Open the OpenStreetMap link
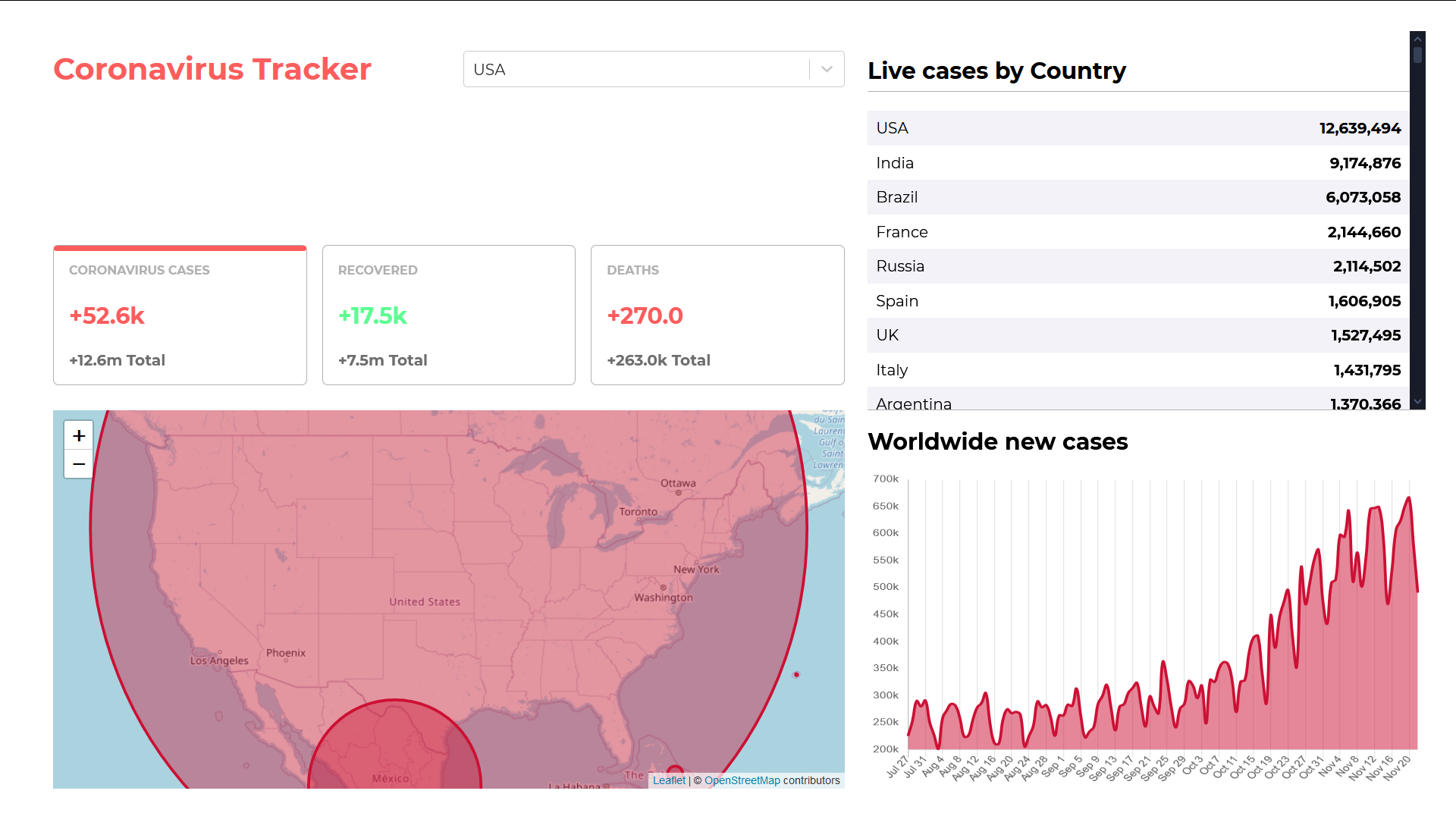This screenshot has height=819, width=1456. (x=742, y=780)
